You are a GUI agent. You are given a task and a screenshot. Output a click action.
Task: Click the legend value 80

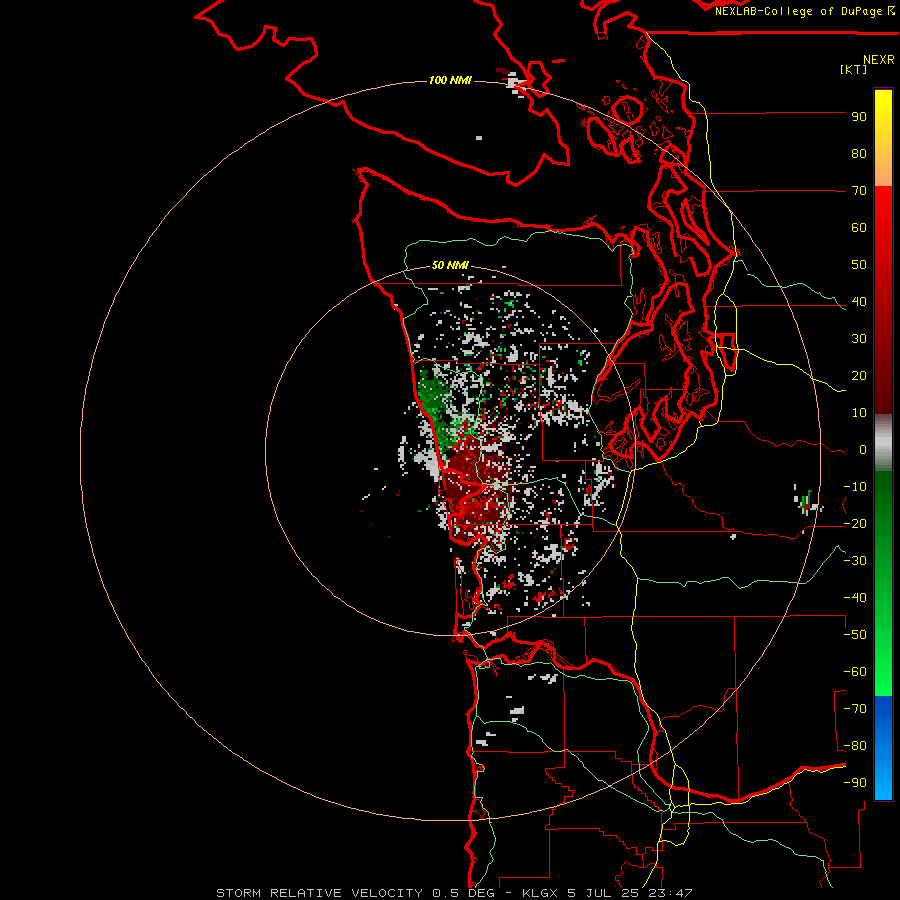pos(859,153)
